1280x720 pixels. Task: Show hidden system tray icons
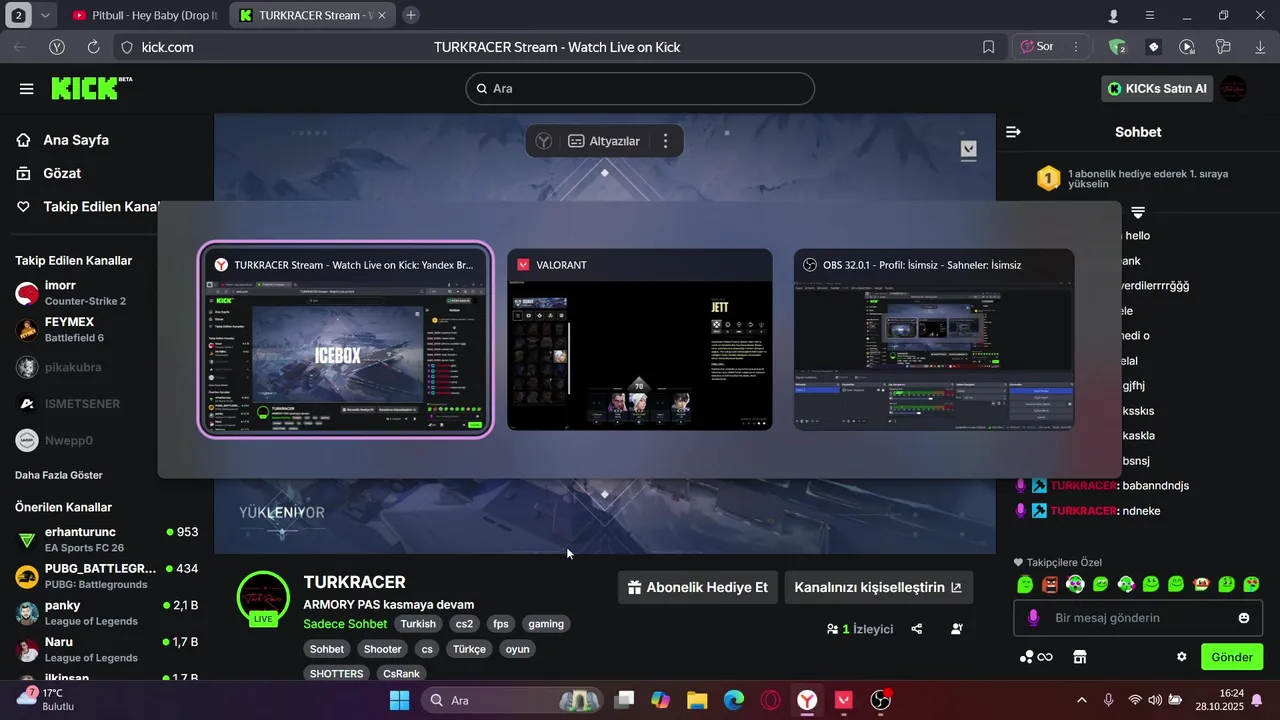coord(1081,701)
